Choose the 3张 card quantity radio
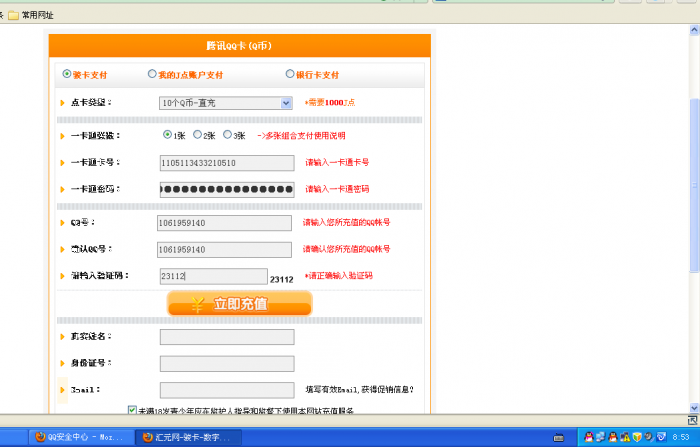Viewport: 700px width, 447px height. coord(227,134)
